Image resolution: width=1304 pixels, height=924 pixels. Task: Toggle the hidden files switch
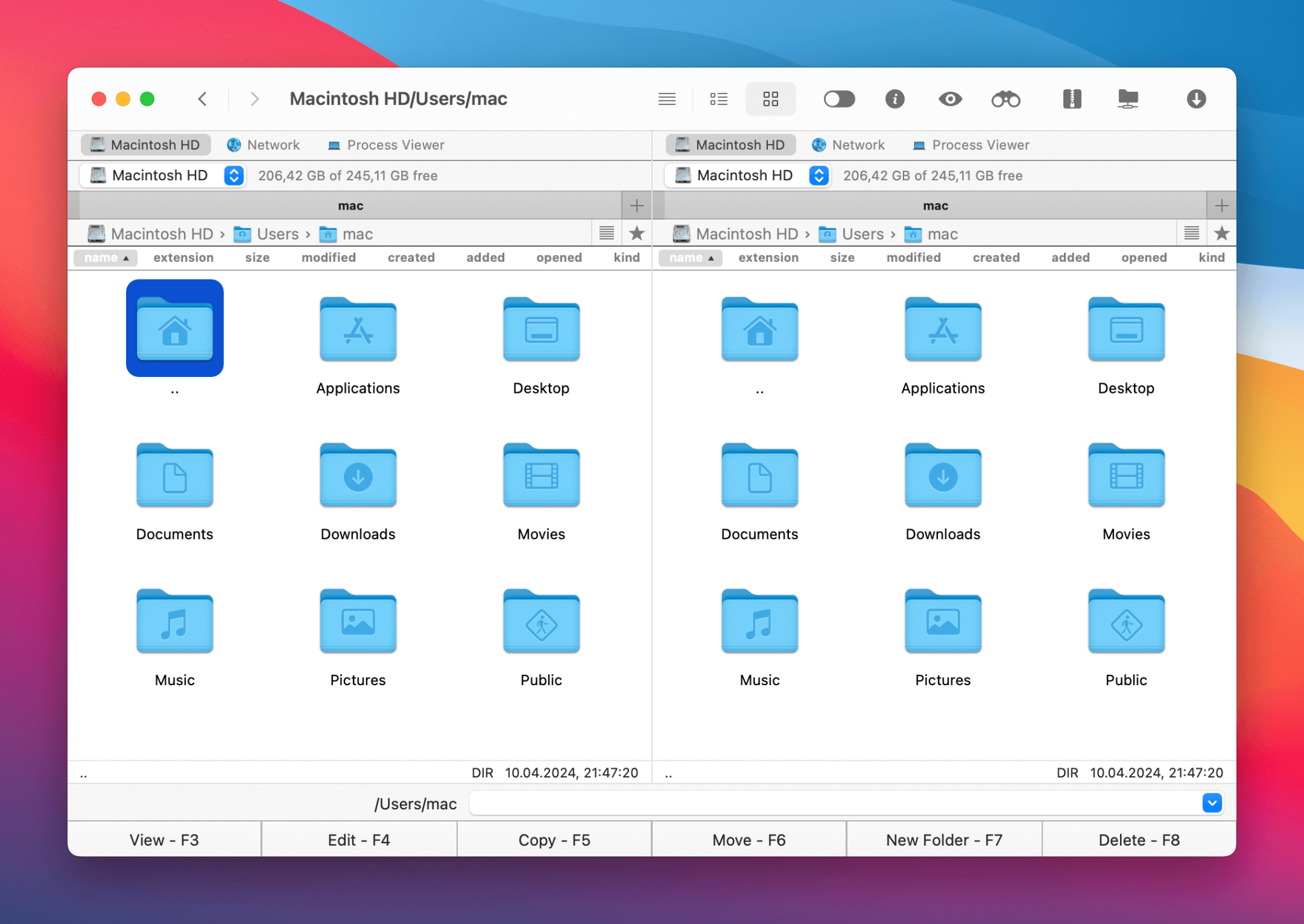coord(839,99)
